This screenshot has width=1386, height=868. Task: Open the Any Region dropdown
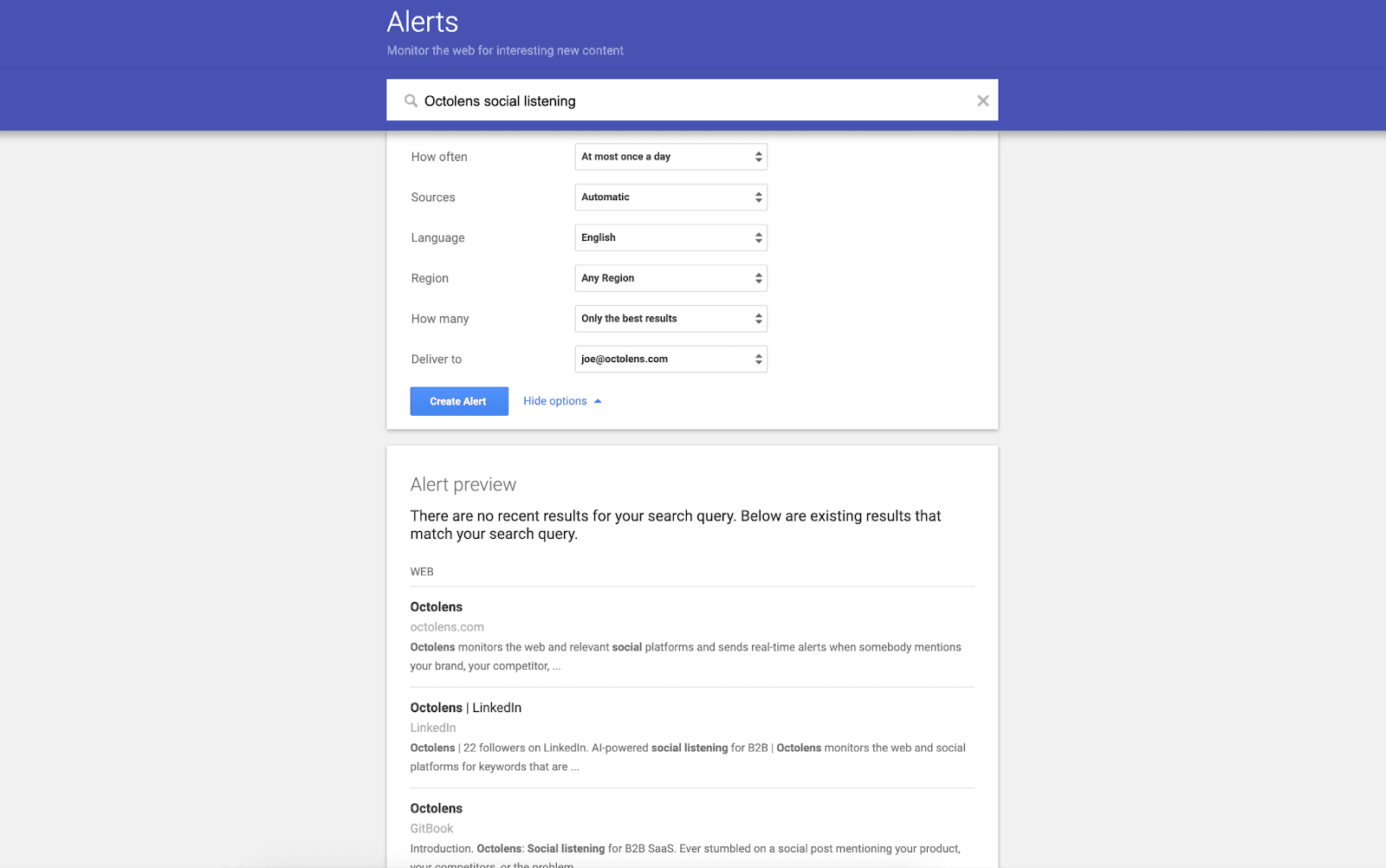click(x=670, y=277)
